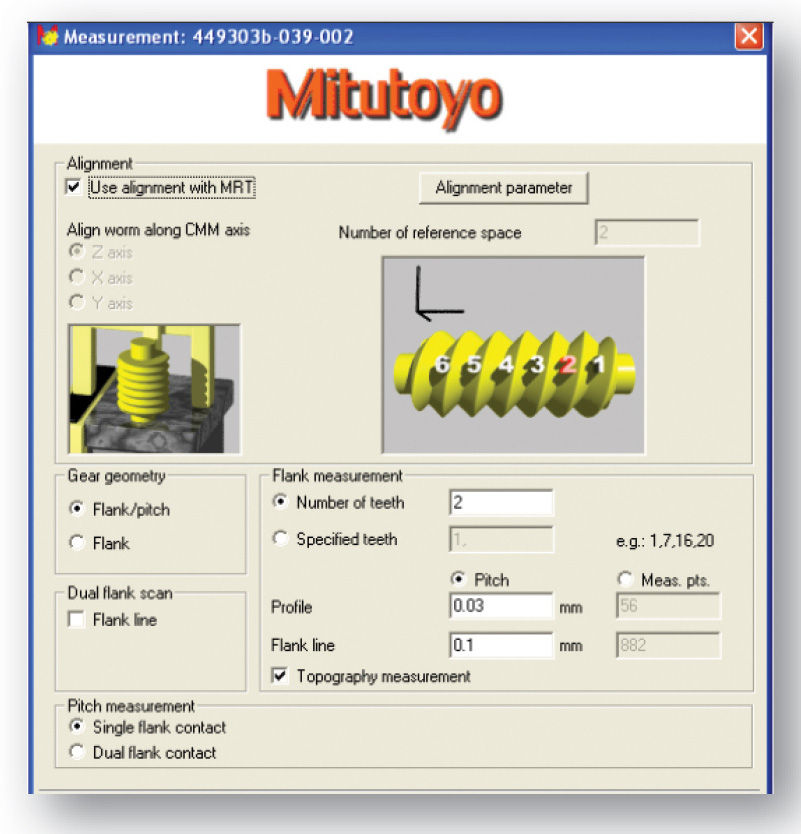Click the Number of reference space field
801x834 pixels.
coord(647,232)
